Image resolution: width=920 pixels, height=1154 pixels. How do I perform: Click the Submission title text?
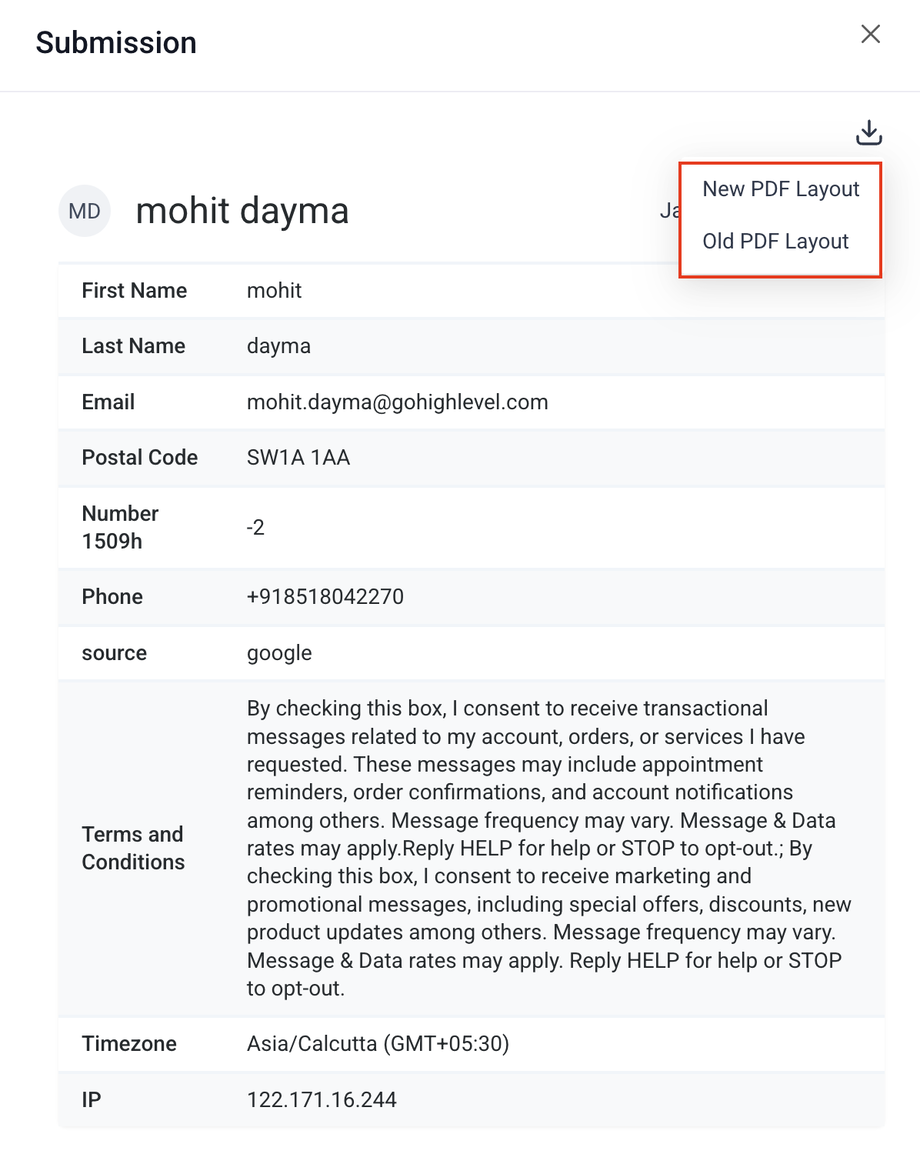[116, 43]
